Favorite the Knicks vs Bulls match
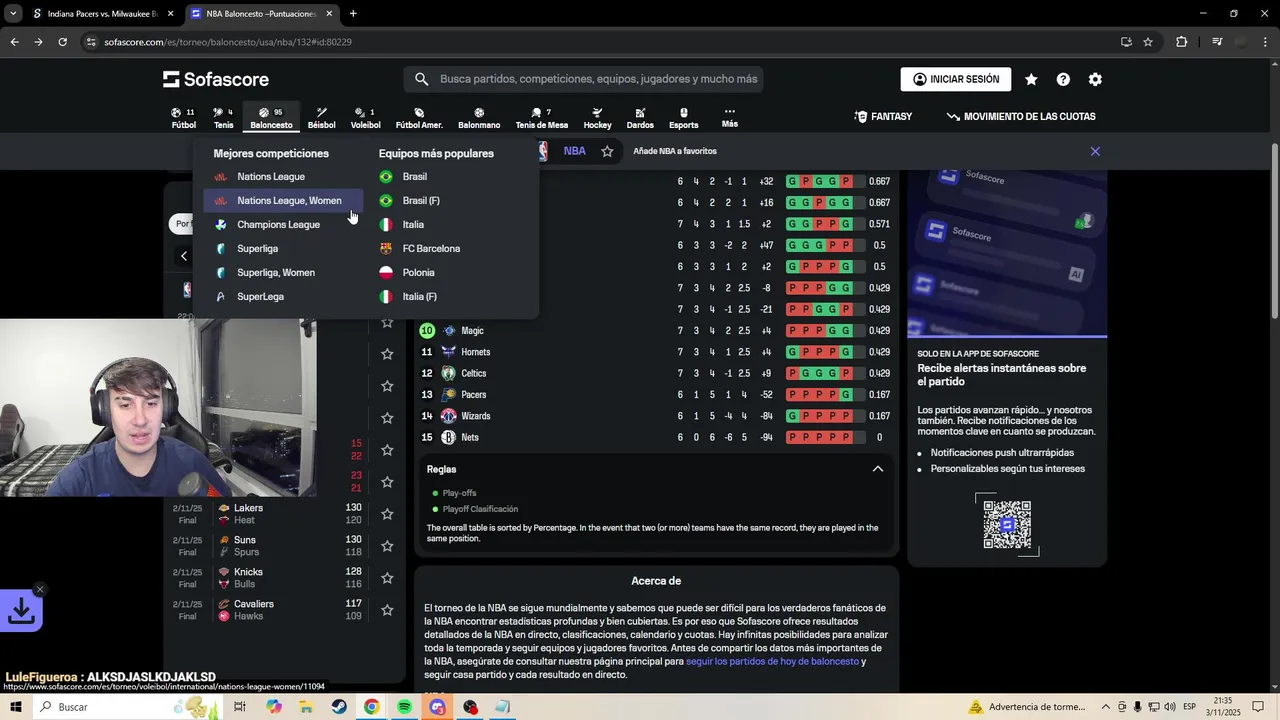 point(387,578)
